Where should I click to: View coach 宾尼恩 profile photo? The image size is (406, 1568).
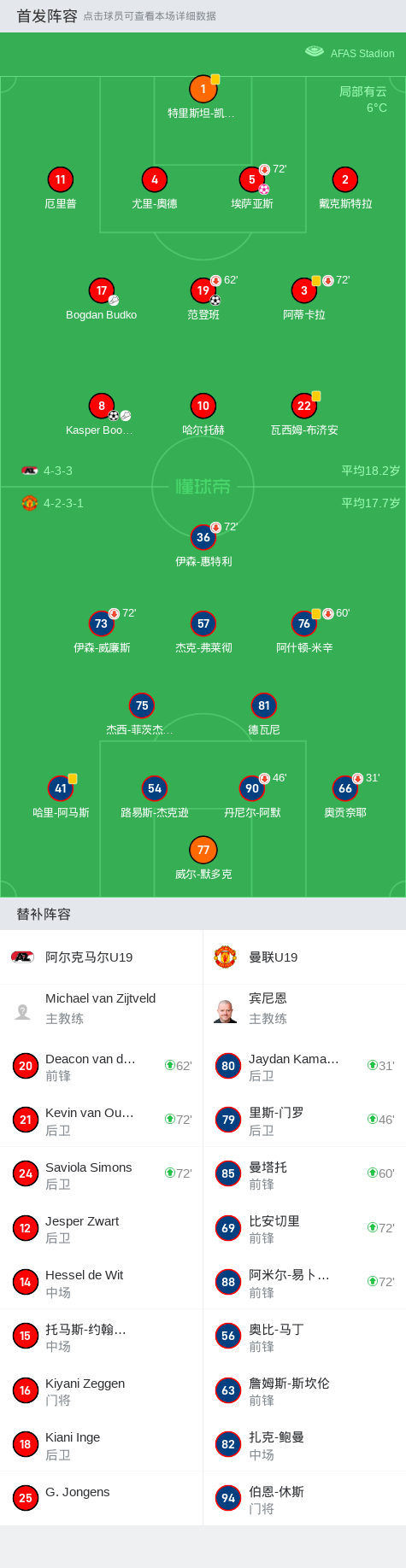click(225, 1011)
